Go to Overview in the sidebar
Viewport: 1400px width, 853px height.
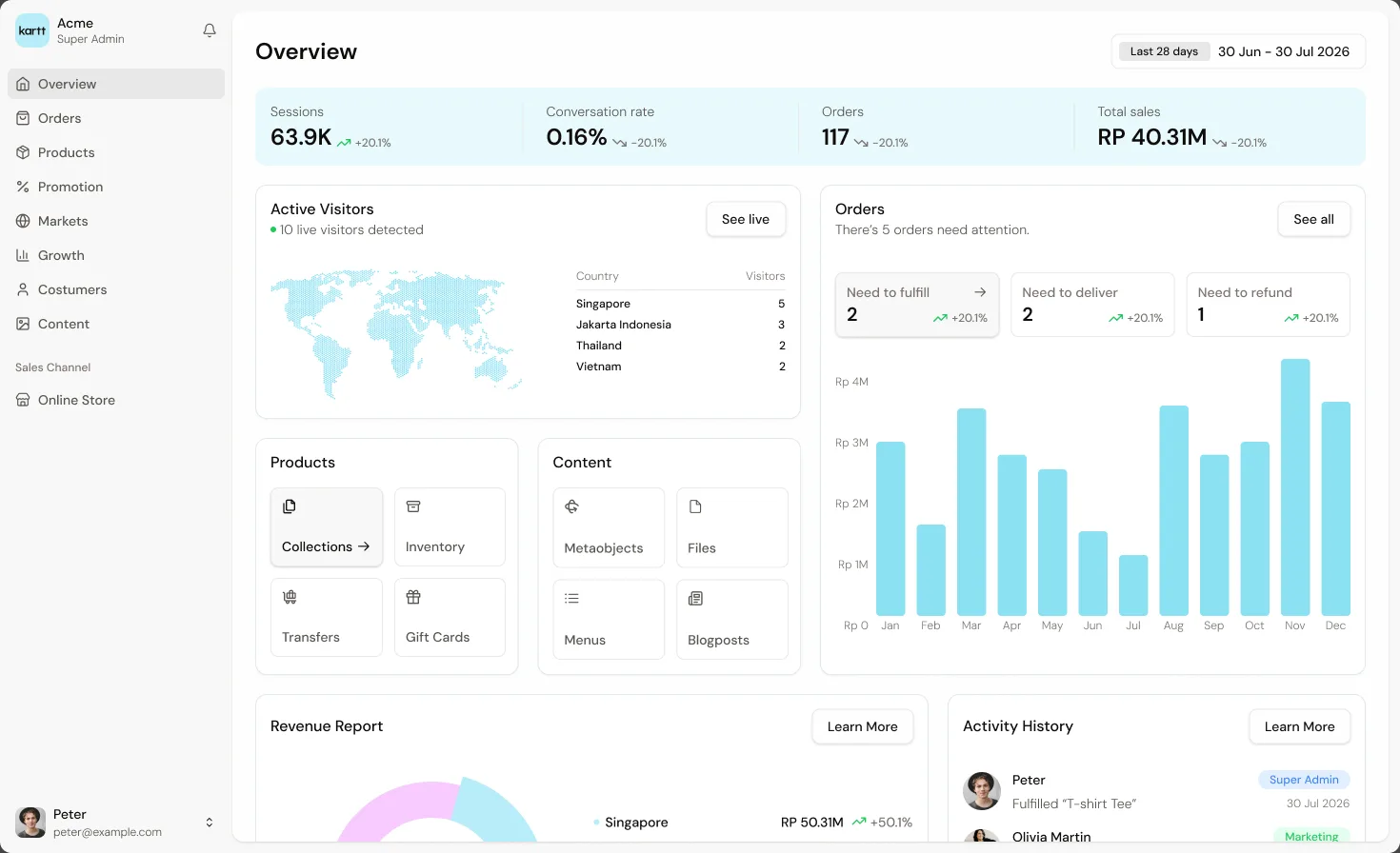coord(116,84)
